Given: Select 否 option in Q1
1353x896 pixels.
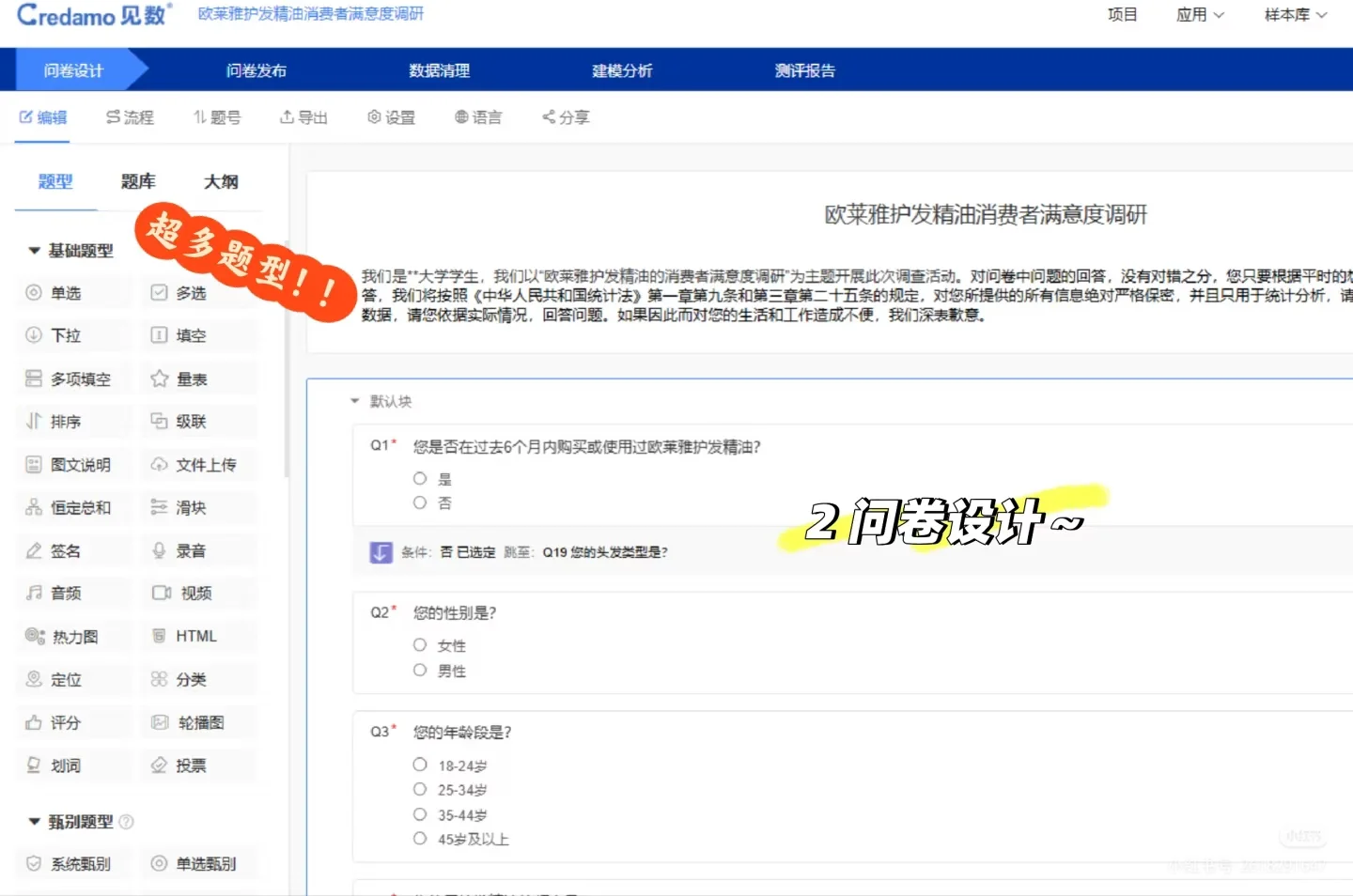Looking at the screenshot, I should [420, 503].
